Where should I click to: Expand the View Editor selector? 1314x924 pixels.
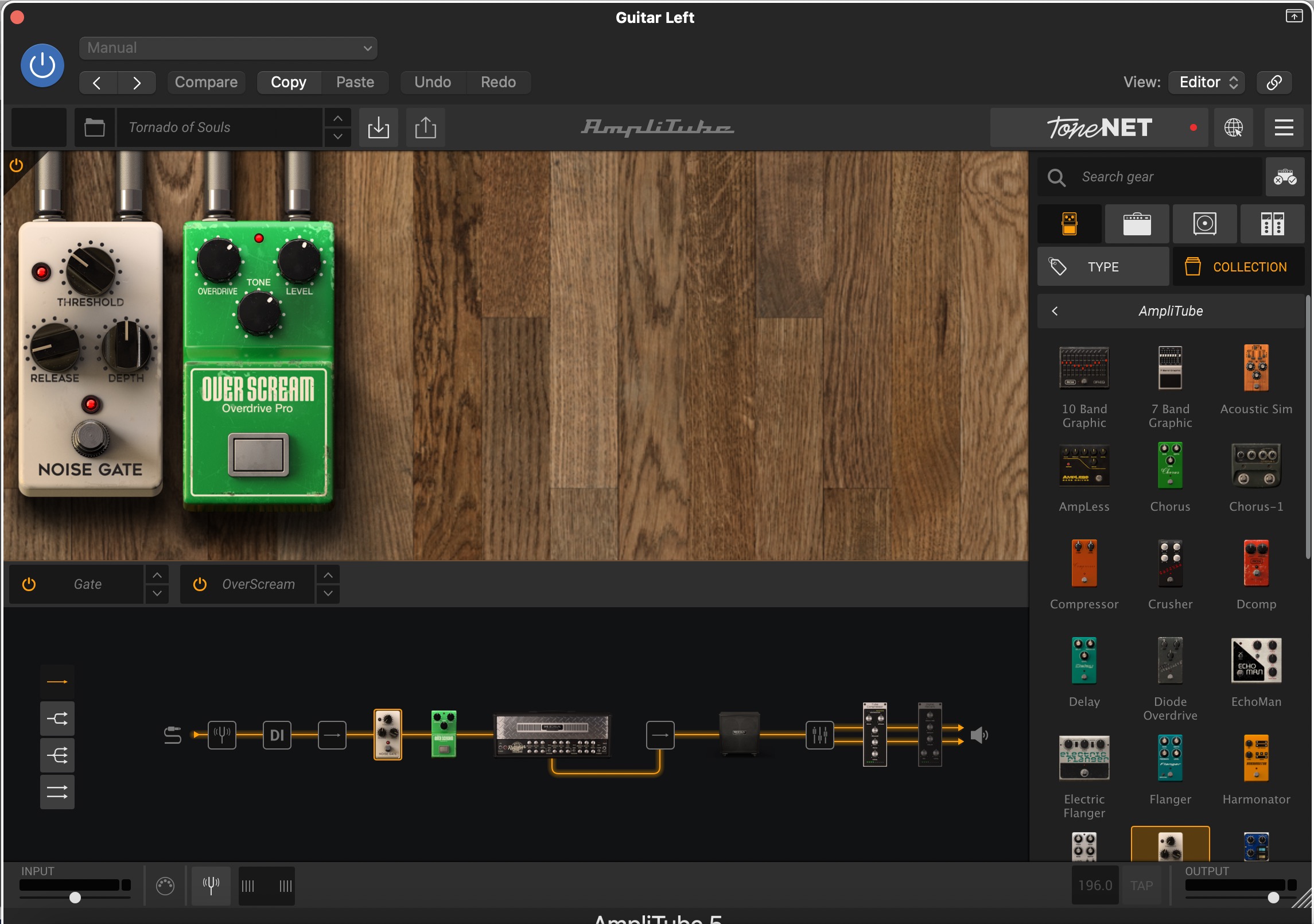[x=1207, y=82]
